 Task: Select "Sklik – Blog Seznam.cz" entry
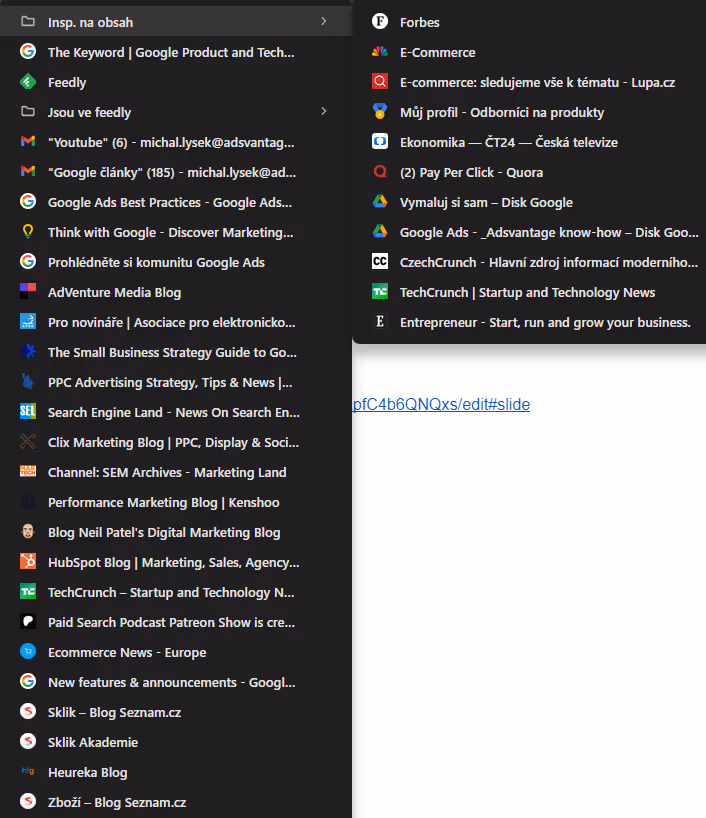pyautogui.click(x=176, y=712)
